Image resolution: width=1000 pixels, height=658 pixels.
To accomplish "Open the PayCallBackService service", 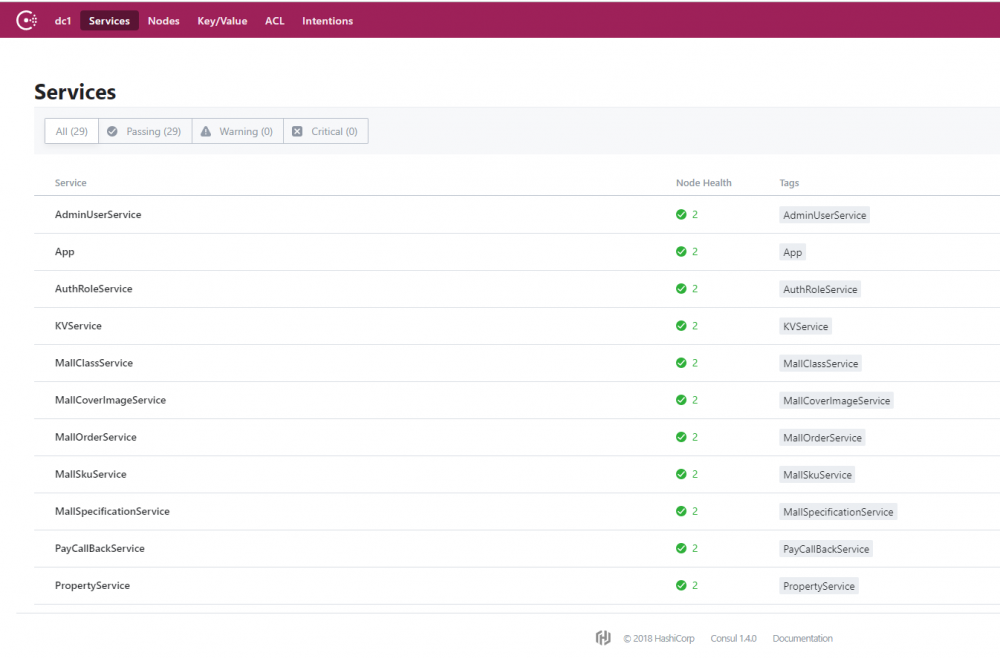I will [99, 548].
